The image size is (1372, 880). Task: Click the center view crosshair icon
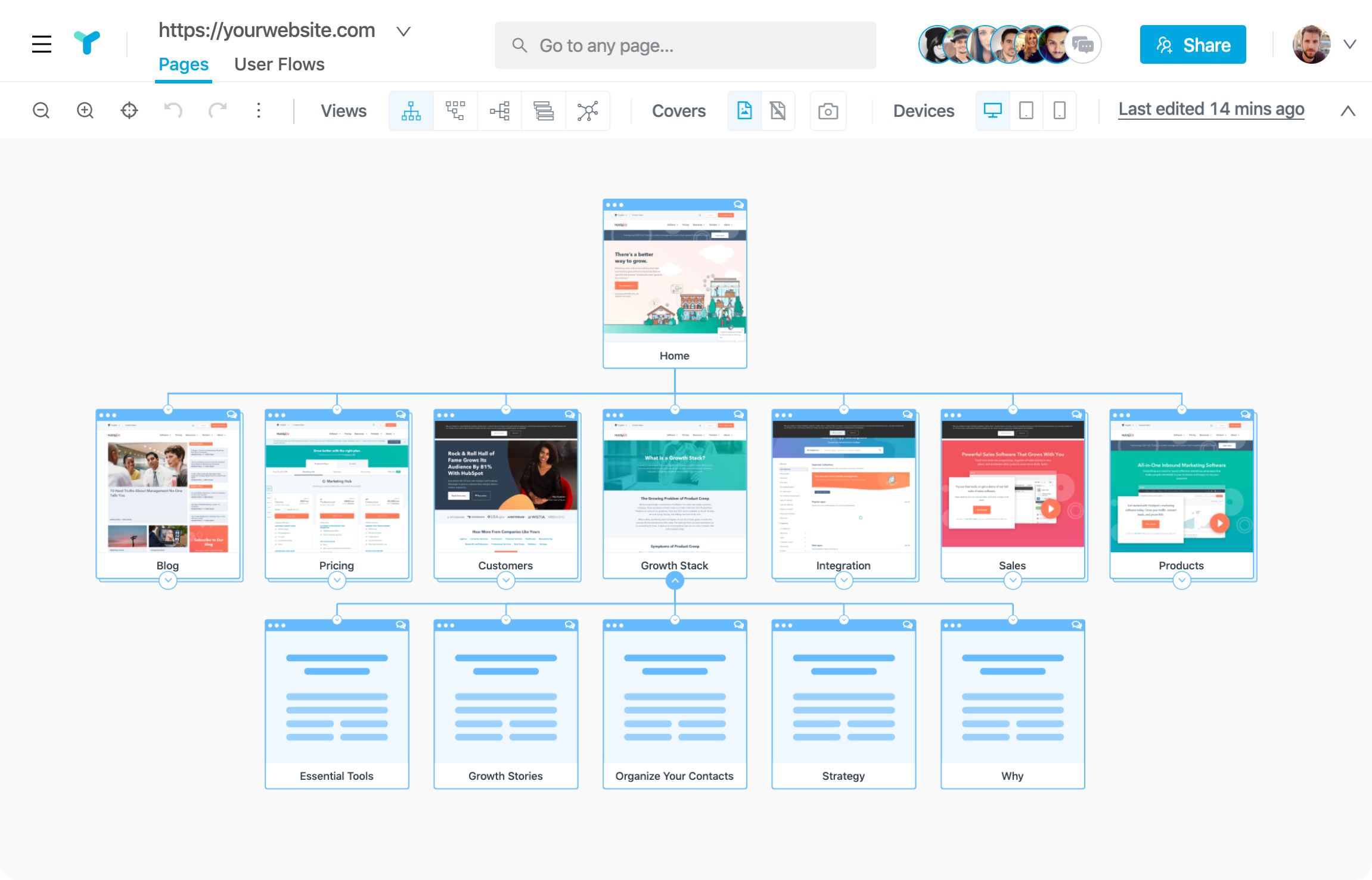129,111
